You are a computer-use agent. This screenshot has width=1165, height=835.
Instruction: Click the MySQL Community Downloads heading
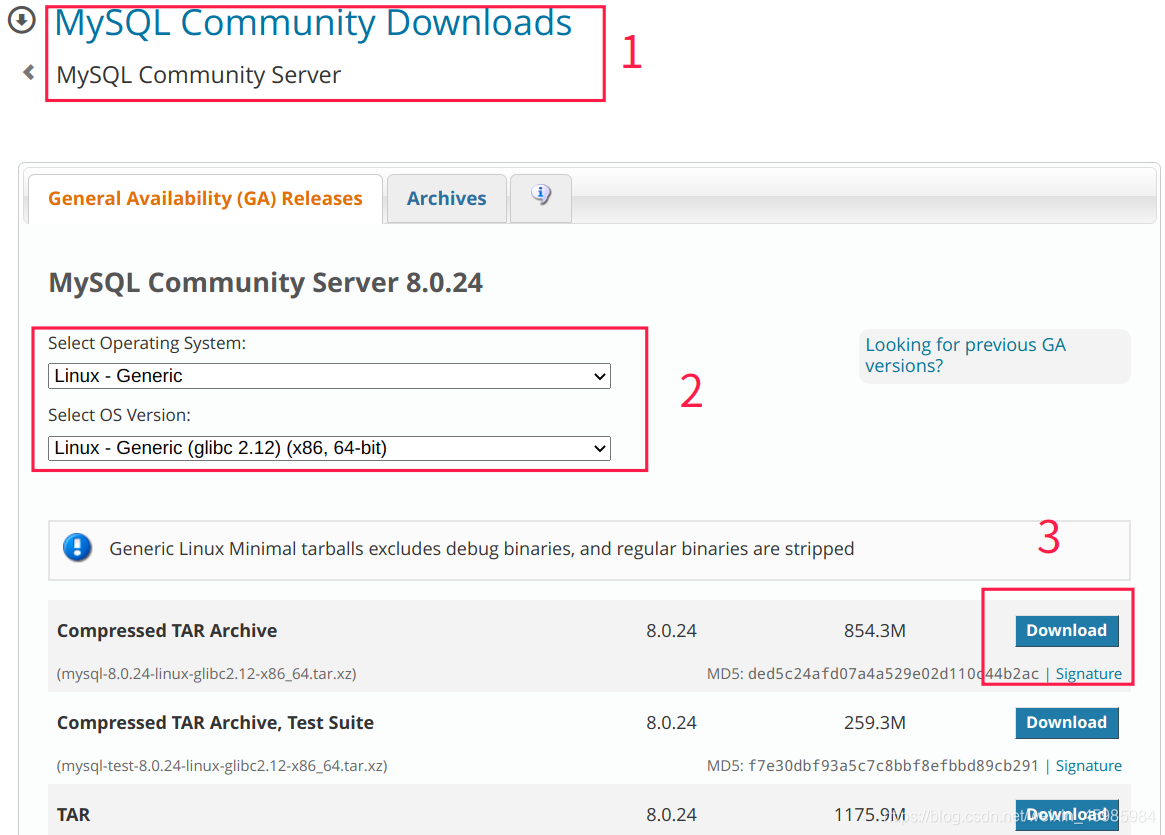(313, 22)
